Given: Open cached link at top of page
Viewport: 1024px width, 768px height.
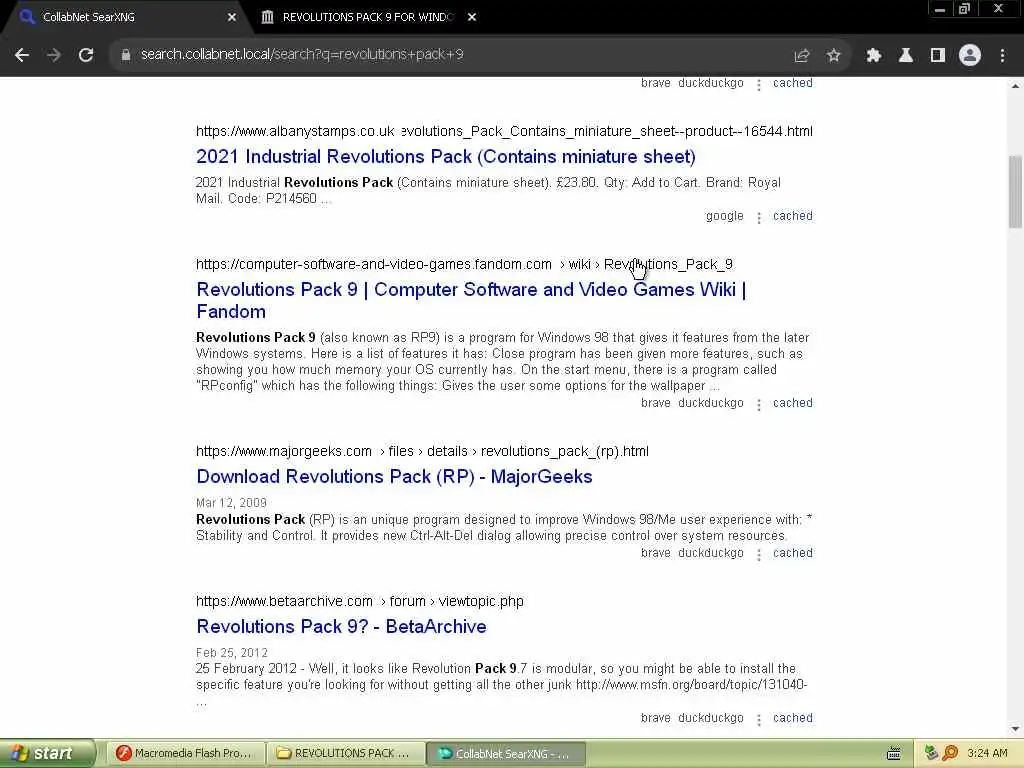Looking at the screenshot, I should pyautogui.click(x=793, y=83).
